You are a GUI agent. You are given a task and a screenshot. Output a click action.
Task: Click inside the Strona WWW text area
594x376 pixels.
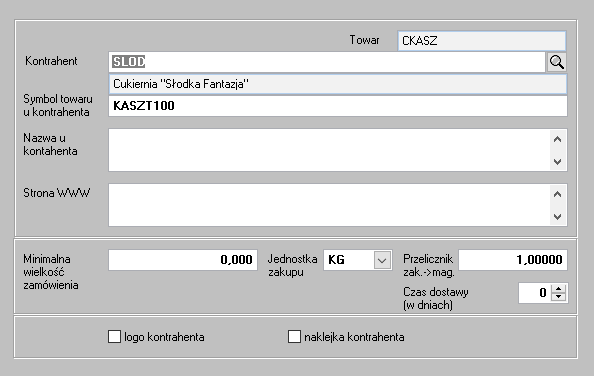329,205
